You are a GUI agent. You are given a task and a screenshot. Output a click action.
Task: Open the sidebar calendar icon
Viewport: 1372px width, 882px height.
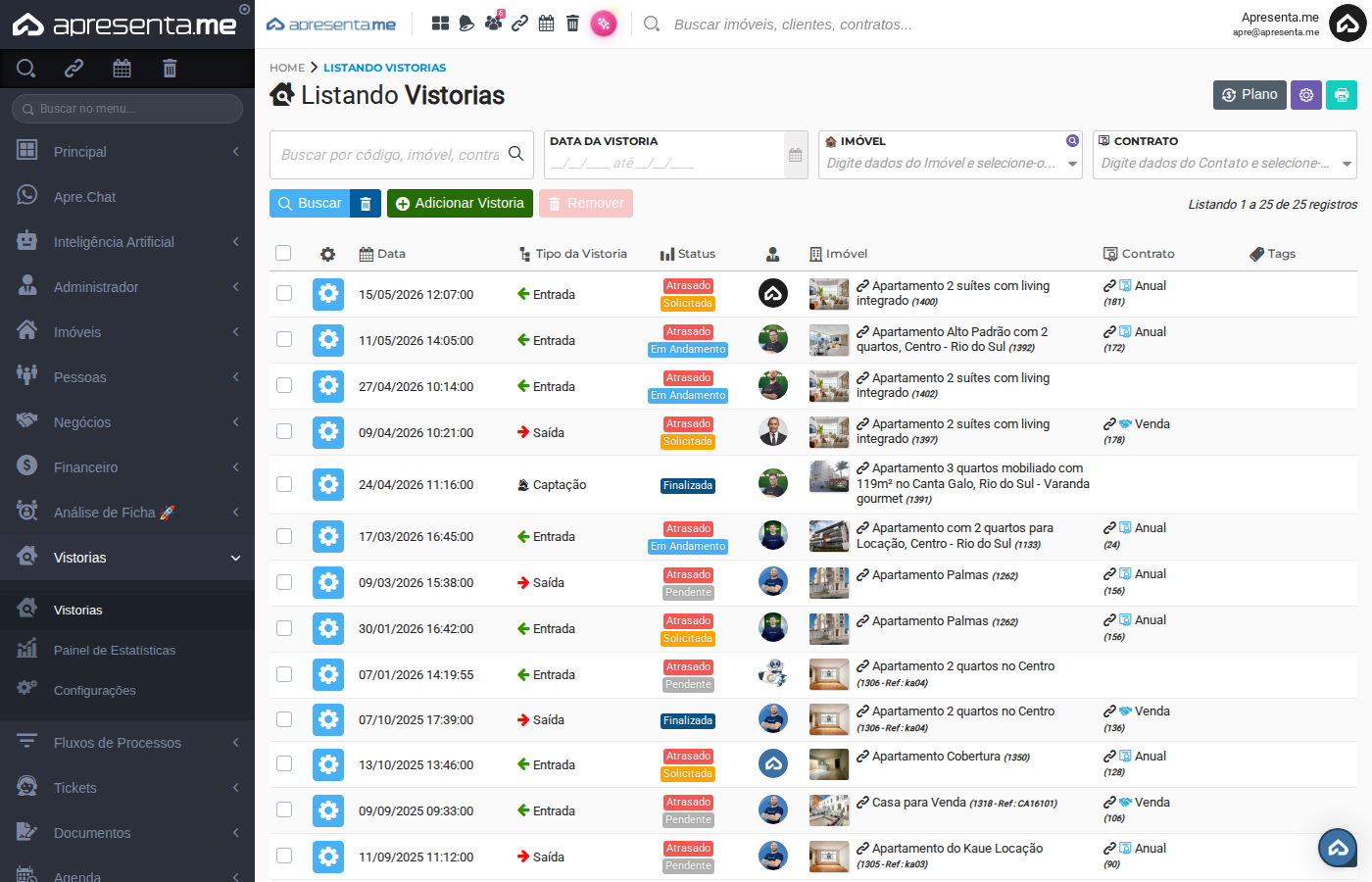point(122,68)
